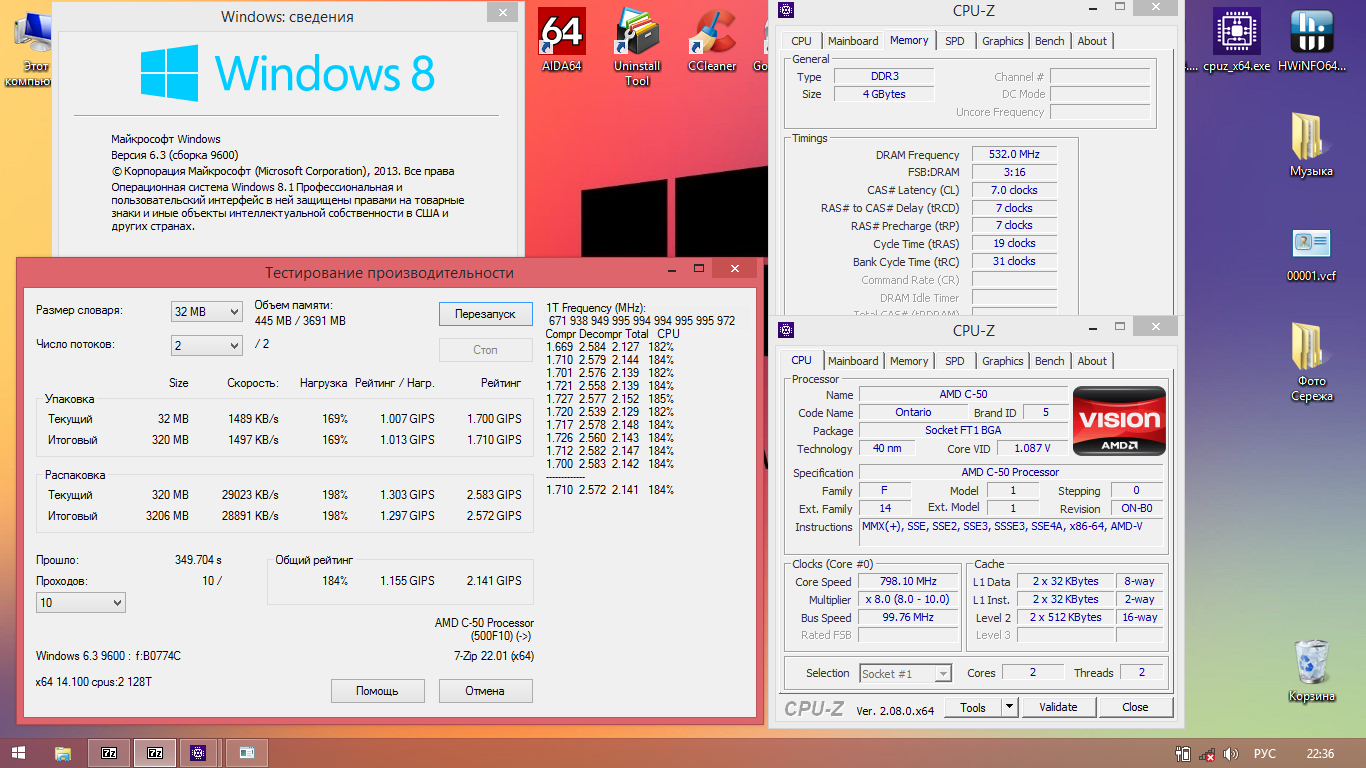Viewport: 1366px width, 768px height.
Task: Select the cpuz_x64.exe desktop icon
Action: [x=1236, y=41]
